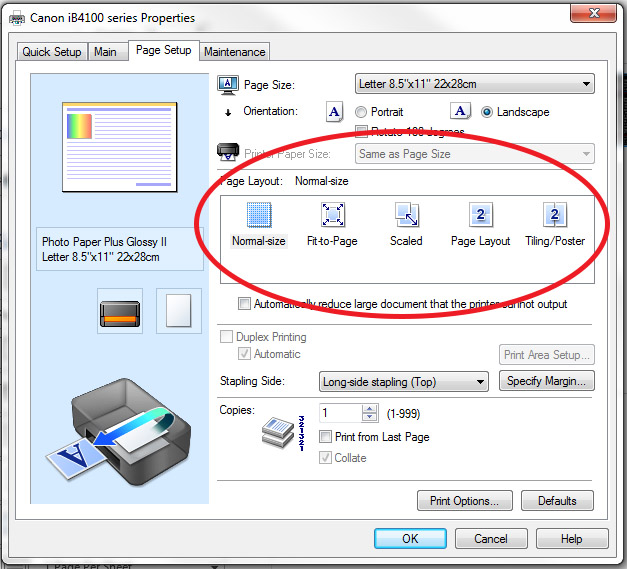Choose the Fit-to-Page layout icon

click(x=332, y=216)
